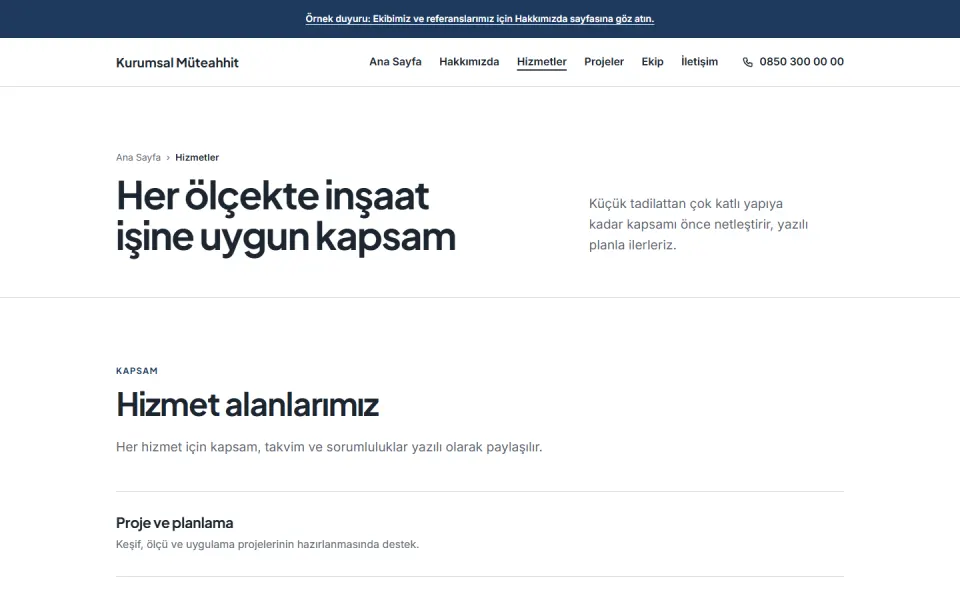Open the Hakkımızda menu item
This screenshot has width=960, height=600.
click(469, 61)
